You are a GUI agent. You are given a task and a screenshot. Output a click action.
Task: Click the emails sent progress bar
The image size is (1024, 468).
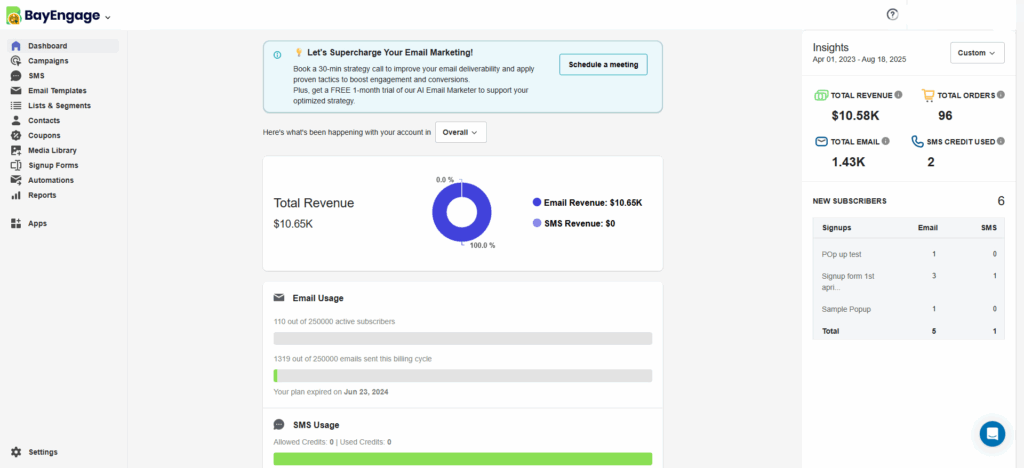462,376
